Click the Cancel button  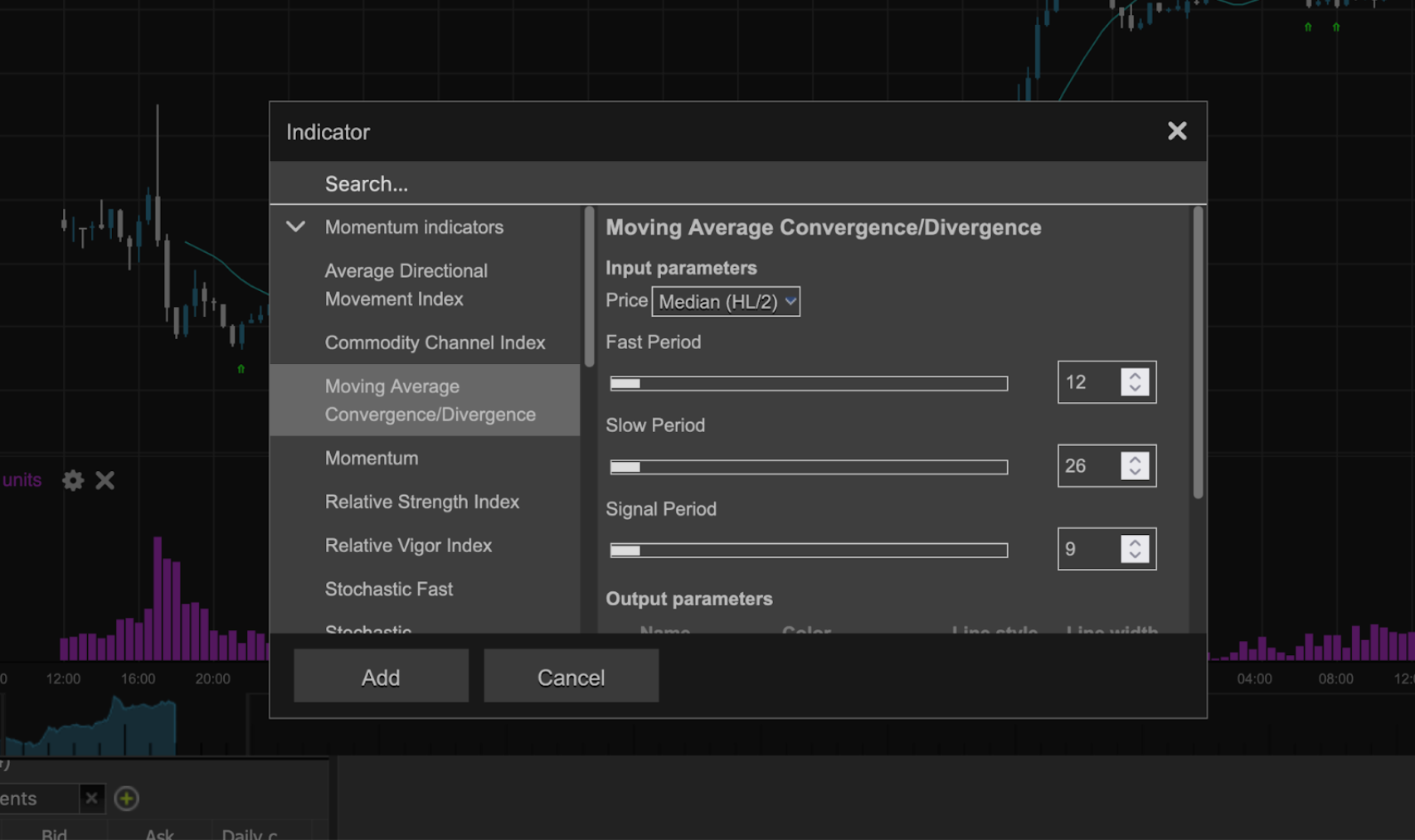point(571,677)
